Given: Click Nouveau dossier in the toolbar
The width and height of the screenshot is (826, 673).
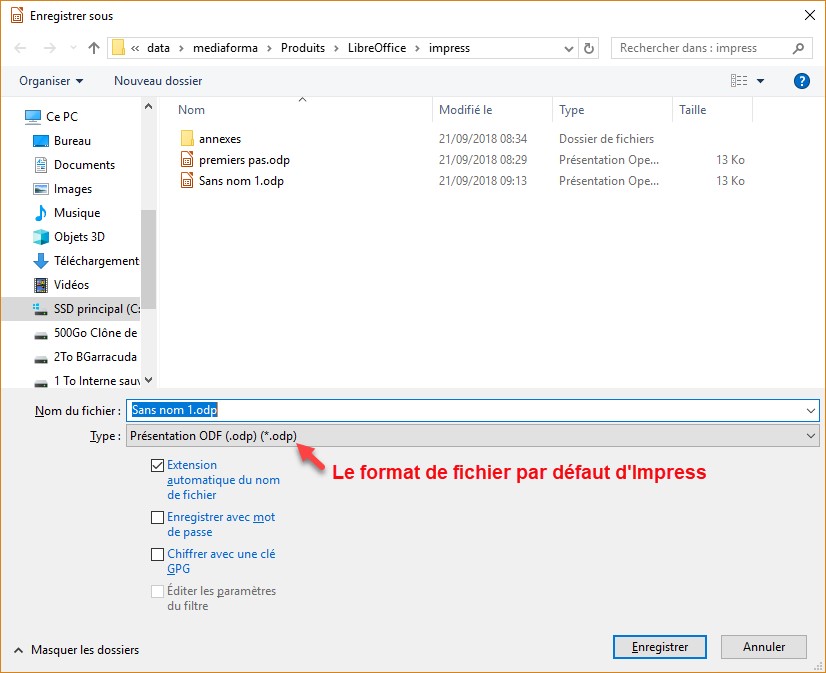Looking at the screenshot, I should click(158, 81).
